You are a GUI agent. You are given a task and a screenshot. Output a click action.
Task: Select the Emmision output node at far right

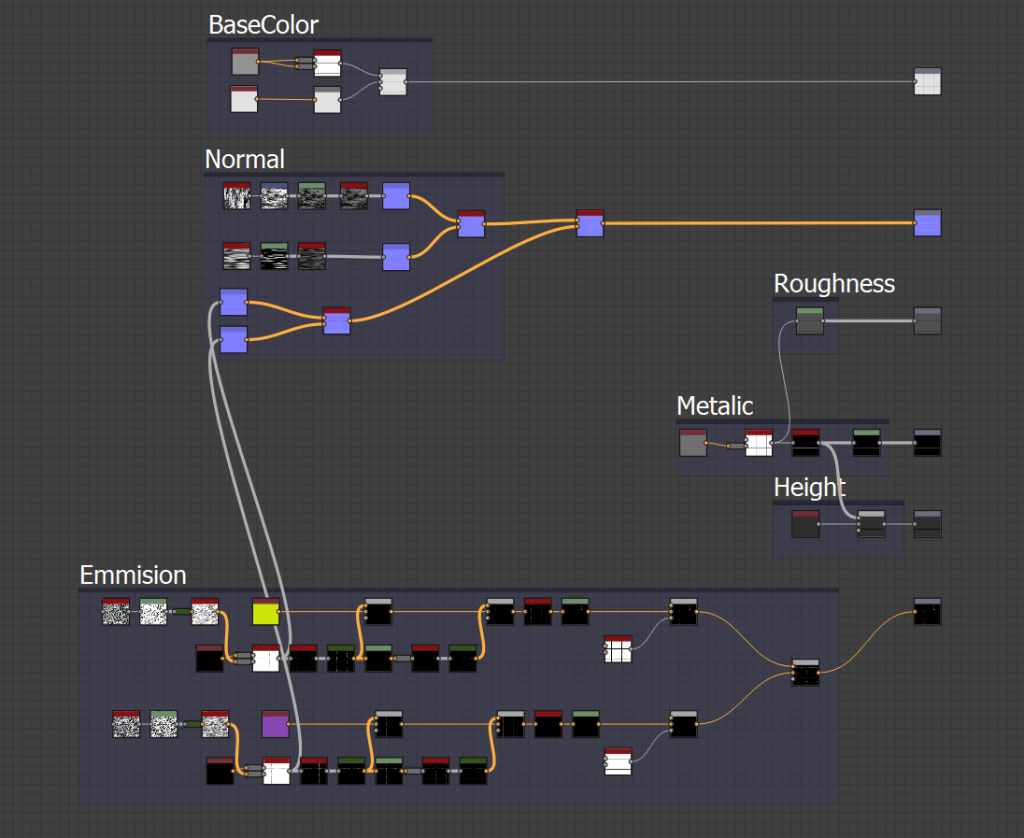[927, 612]
